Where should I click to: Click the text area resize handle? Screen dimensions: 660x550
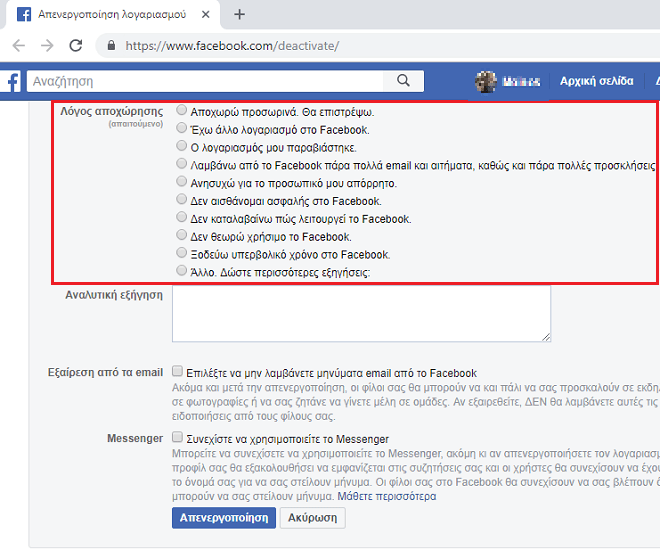tap(546, 337)
